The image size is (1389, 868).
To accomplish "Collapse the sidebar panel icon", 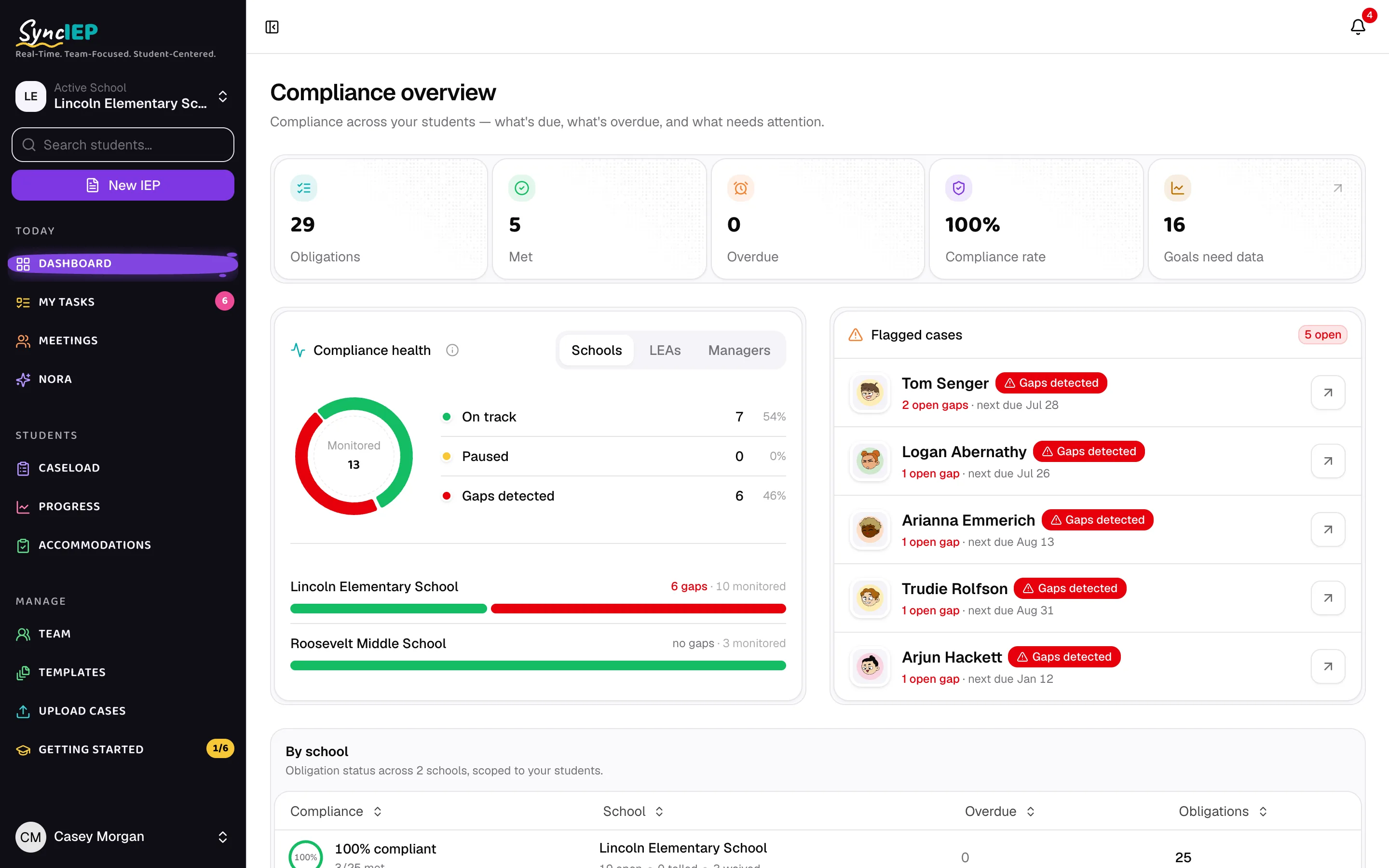I will (272, 27).
